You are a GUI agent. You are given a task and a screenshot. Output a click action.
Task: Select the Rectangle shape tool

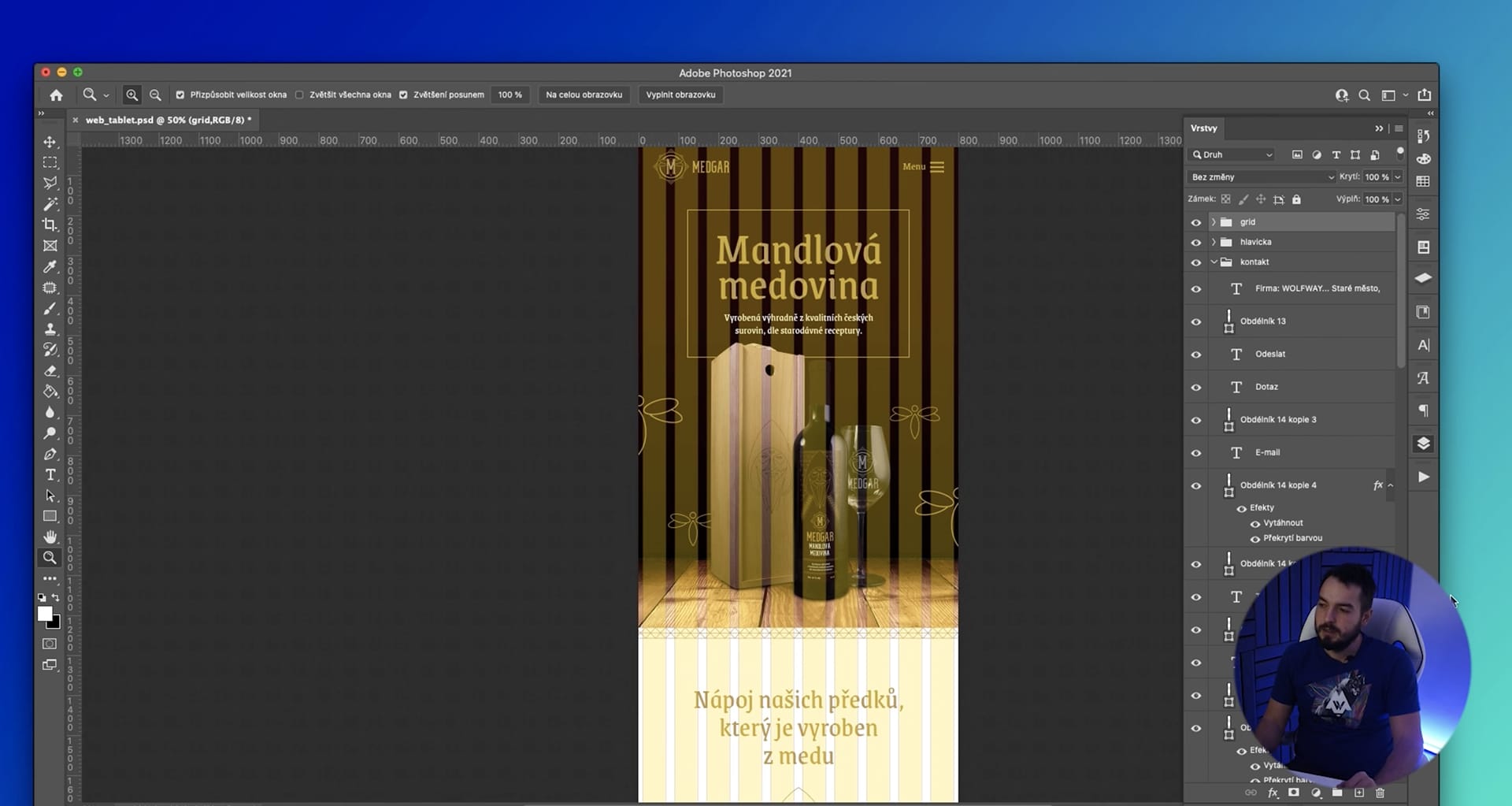50,516
